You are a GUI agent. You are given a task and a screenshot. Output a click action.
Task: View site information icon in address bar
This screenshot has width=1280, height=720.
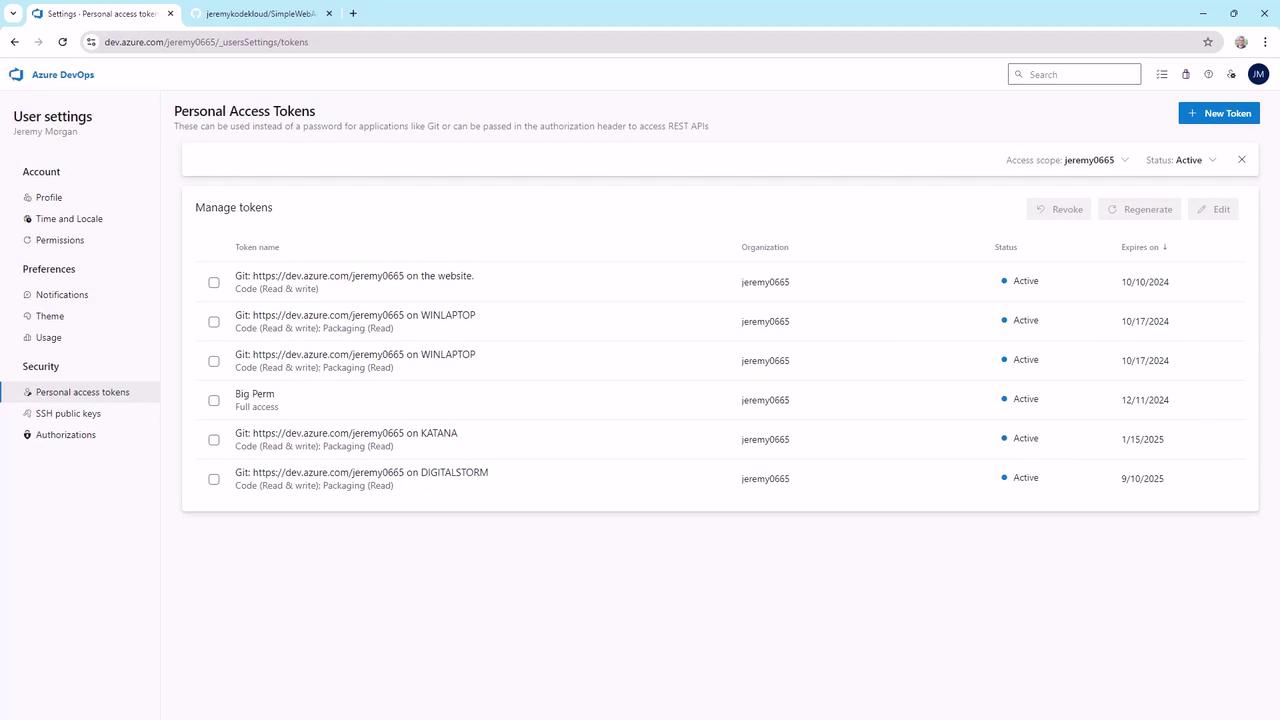[x=90, y=42]
